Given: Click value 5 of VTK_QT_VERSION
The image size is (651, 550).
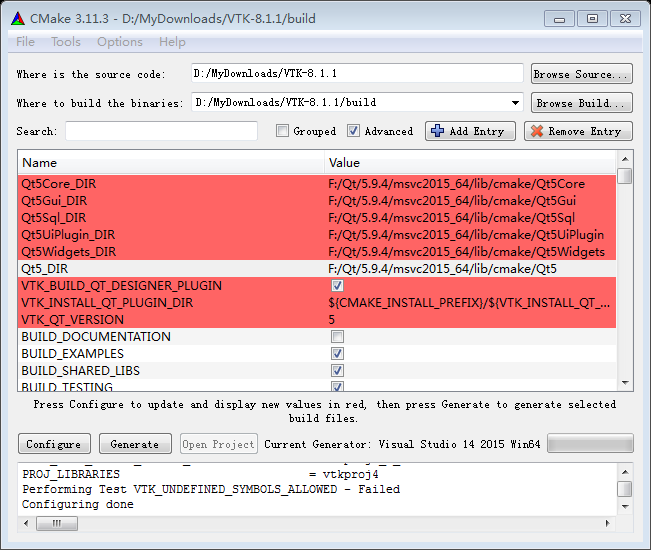Looking at the screenshot, I should (331, 320).
